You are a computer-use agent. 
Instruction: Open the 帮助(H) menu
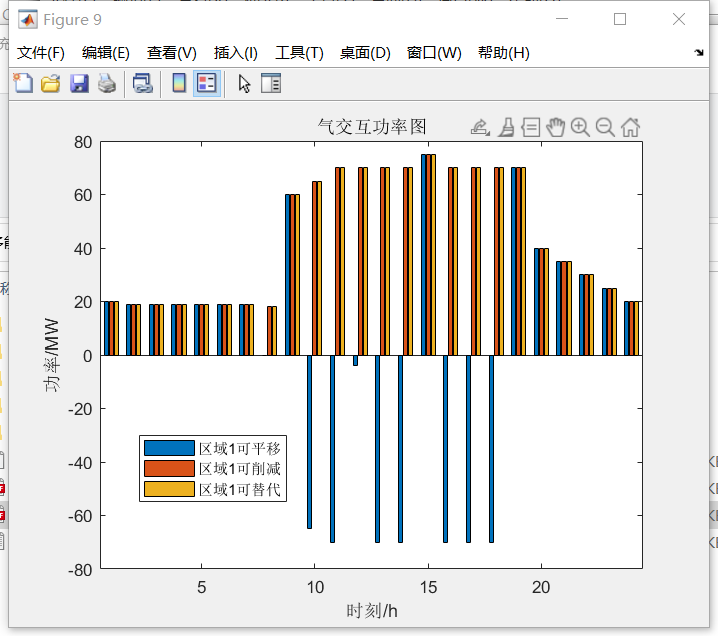pyautogui.click(x=504, y=53)
